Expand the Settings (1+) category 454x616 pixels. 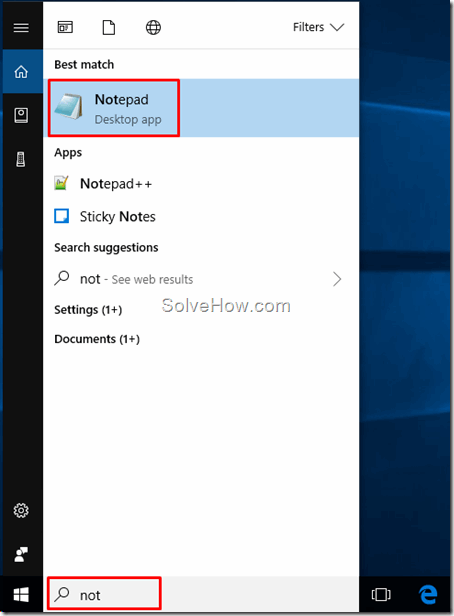pos(88,310)
